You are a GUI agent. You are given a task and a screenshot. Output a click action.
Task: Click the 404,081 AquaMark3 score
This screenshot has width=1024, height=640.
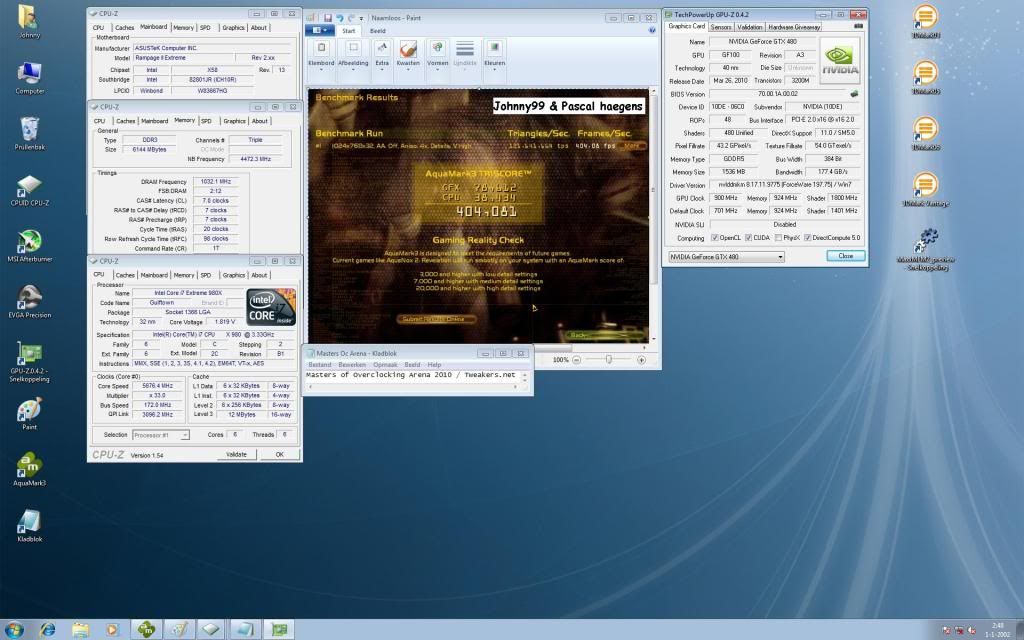coord(486,212)
